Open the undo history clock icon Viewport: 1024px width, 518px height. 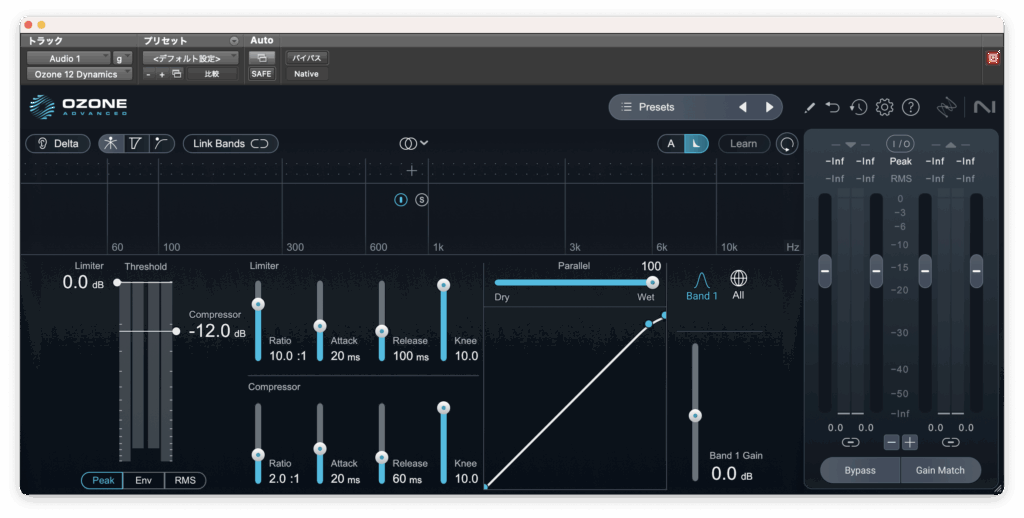pos(858,107)
